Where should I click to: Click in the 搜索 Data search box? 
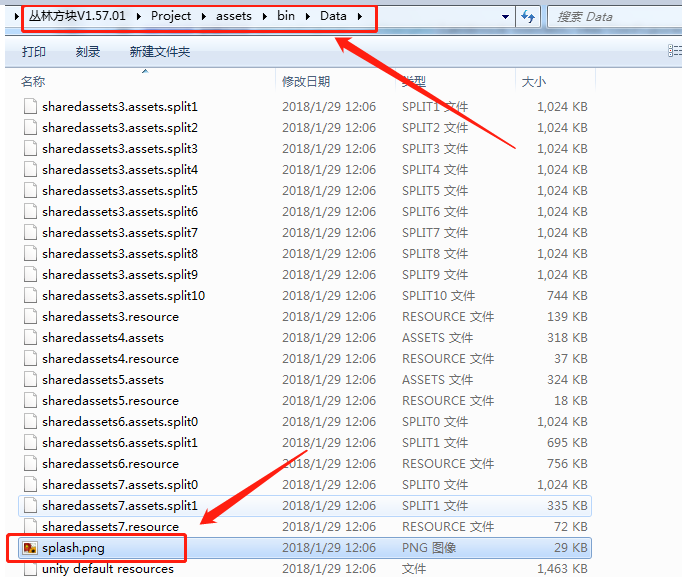[610, 17]
